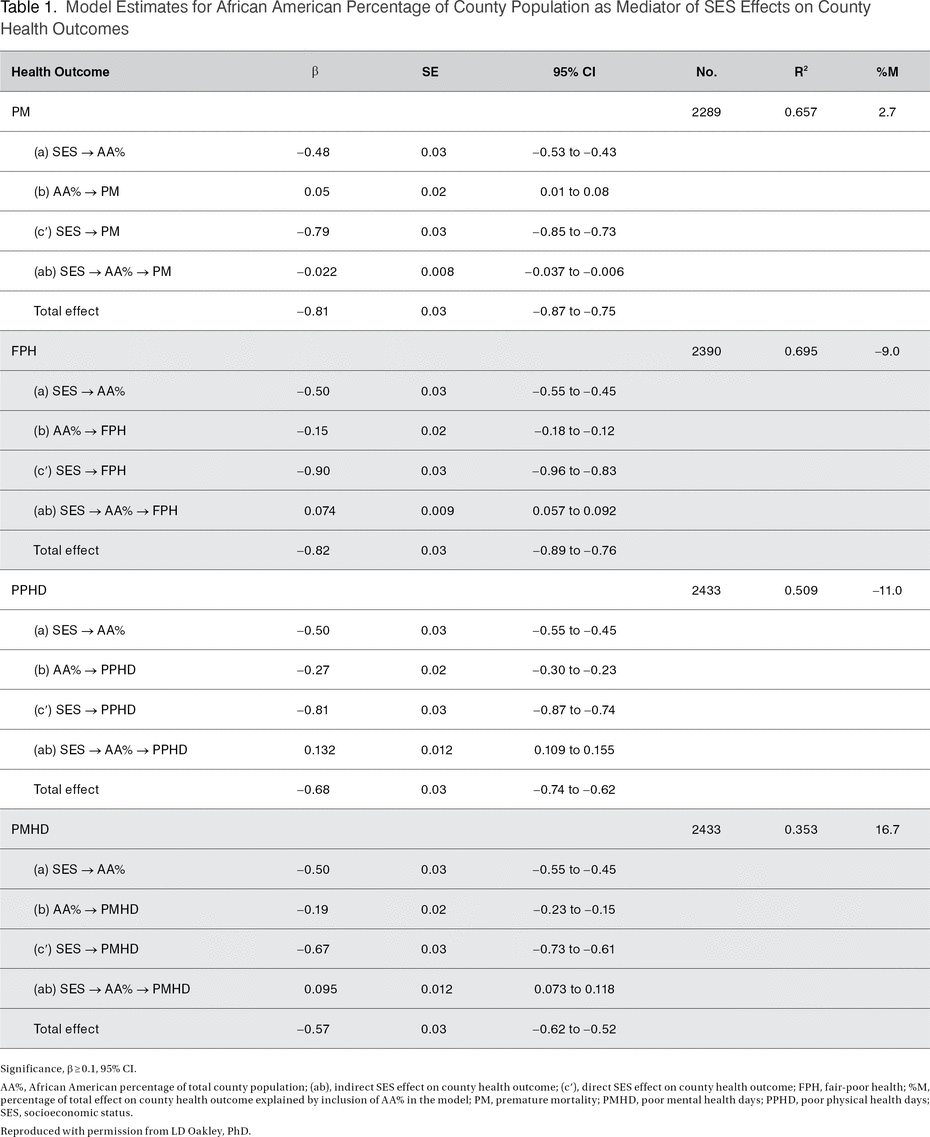930x1137 pixels.
Task: Select the "(c′) SES → FPH" row label
Action: 80,470
